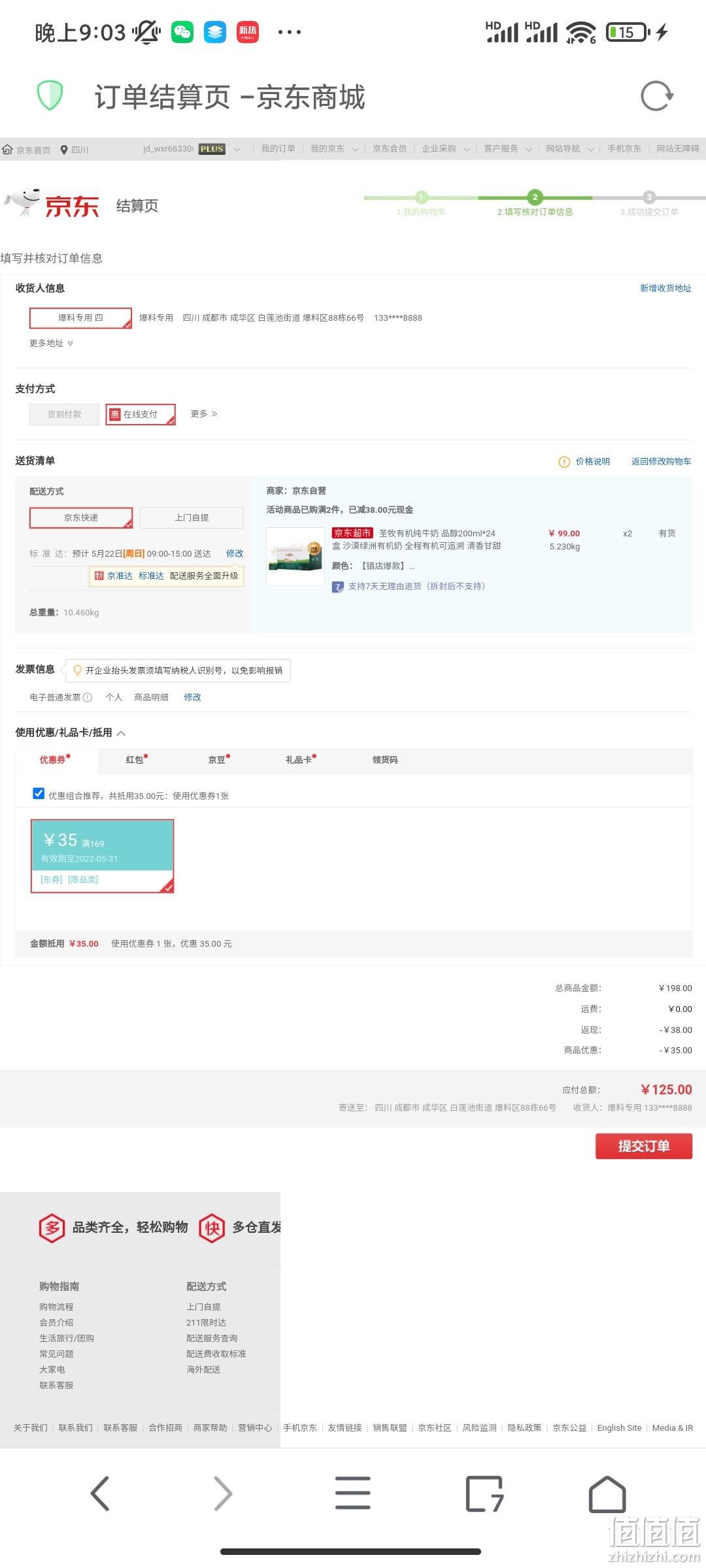Choose 京东快递 delivery method
Viewport: 706px width, 1568px height.
[x=81, y=517]
